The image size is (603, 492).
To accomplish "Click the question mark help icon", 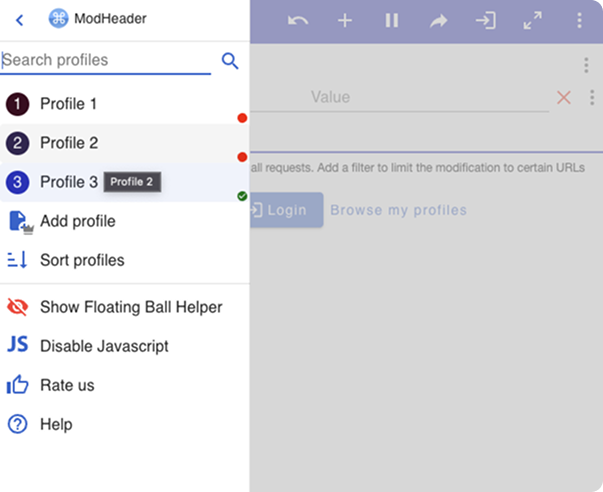I will pyautogui.click(x=17, y=424).
